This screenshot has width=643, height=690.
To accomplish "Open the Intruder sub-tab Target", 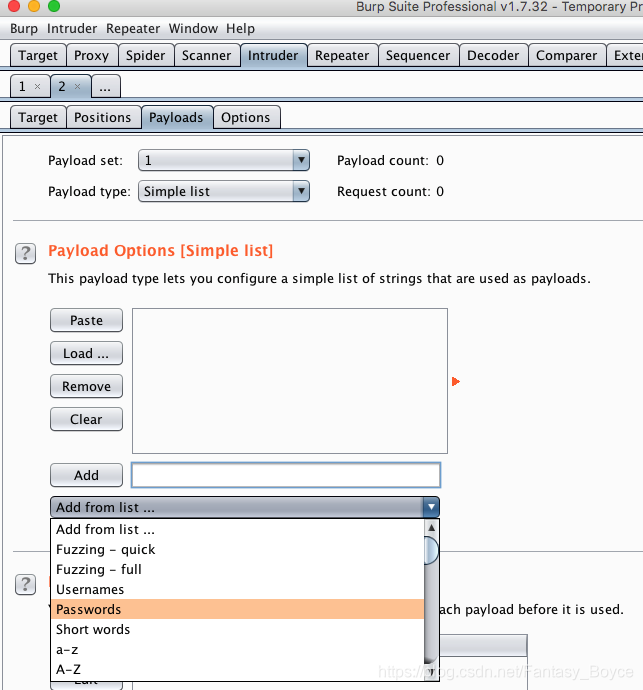I will click(x=38, y=117).
